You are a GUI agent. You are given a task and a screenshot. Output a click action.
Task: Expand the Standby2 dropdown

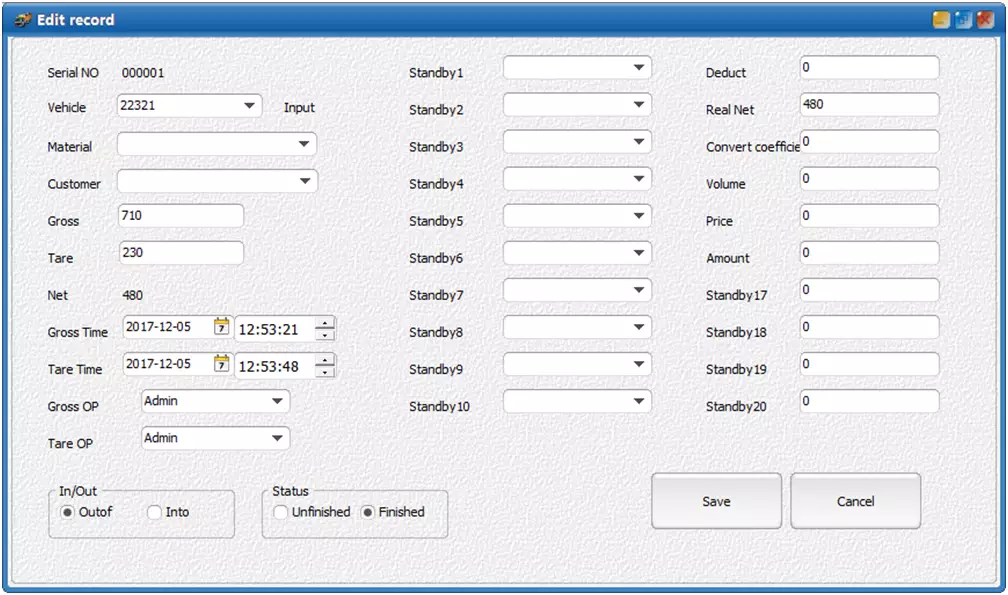coord(577,105)
